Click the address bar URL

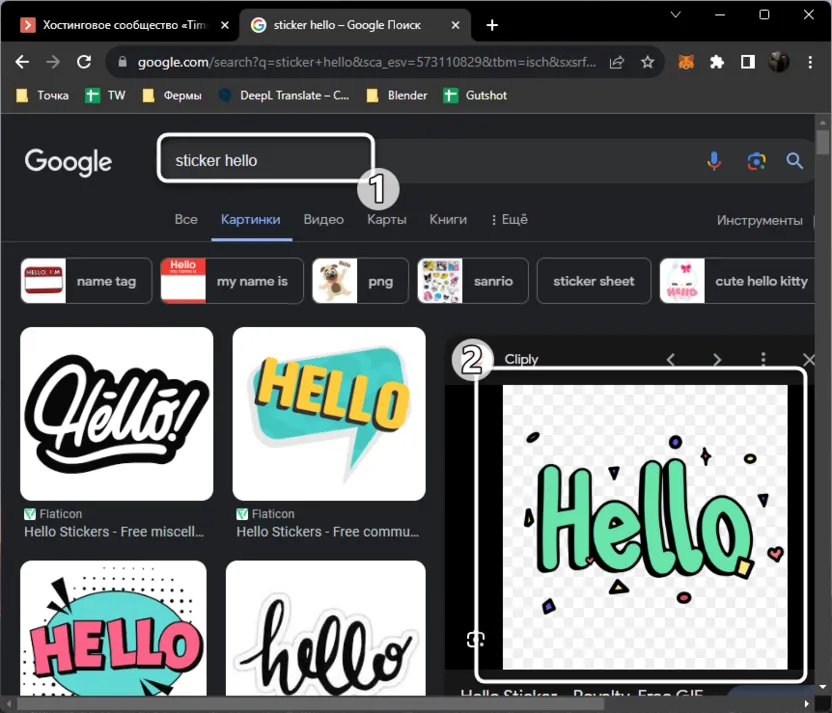(x=367, y=62)
